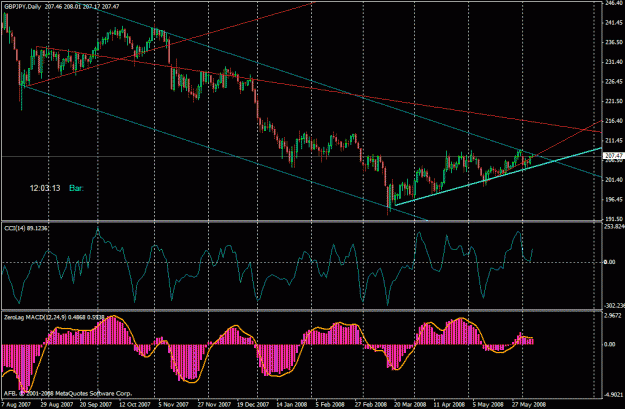Image resolution: width=625 pixels, height=409 pixels.
Task: Click the 216.40 price axis label
Action: (x=615, y=121)
